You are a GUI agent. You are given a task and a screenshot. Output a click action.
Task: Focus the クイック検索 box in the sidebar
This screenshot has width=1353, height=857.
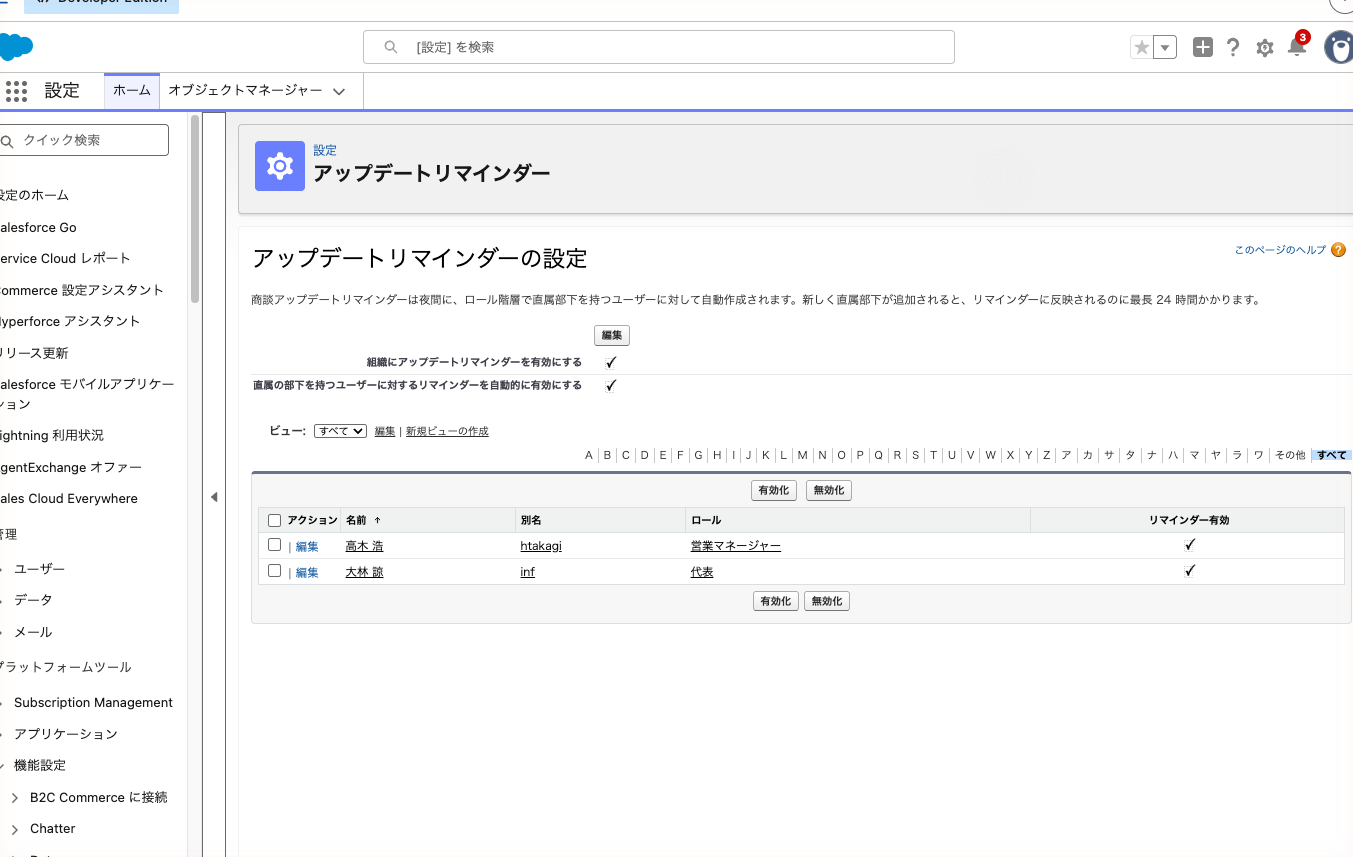pyautogui.click(x=84, y=140)
